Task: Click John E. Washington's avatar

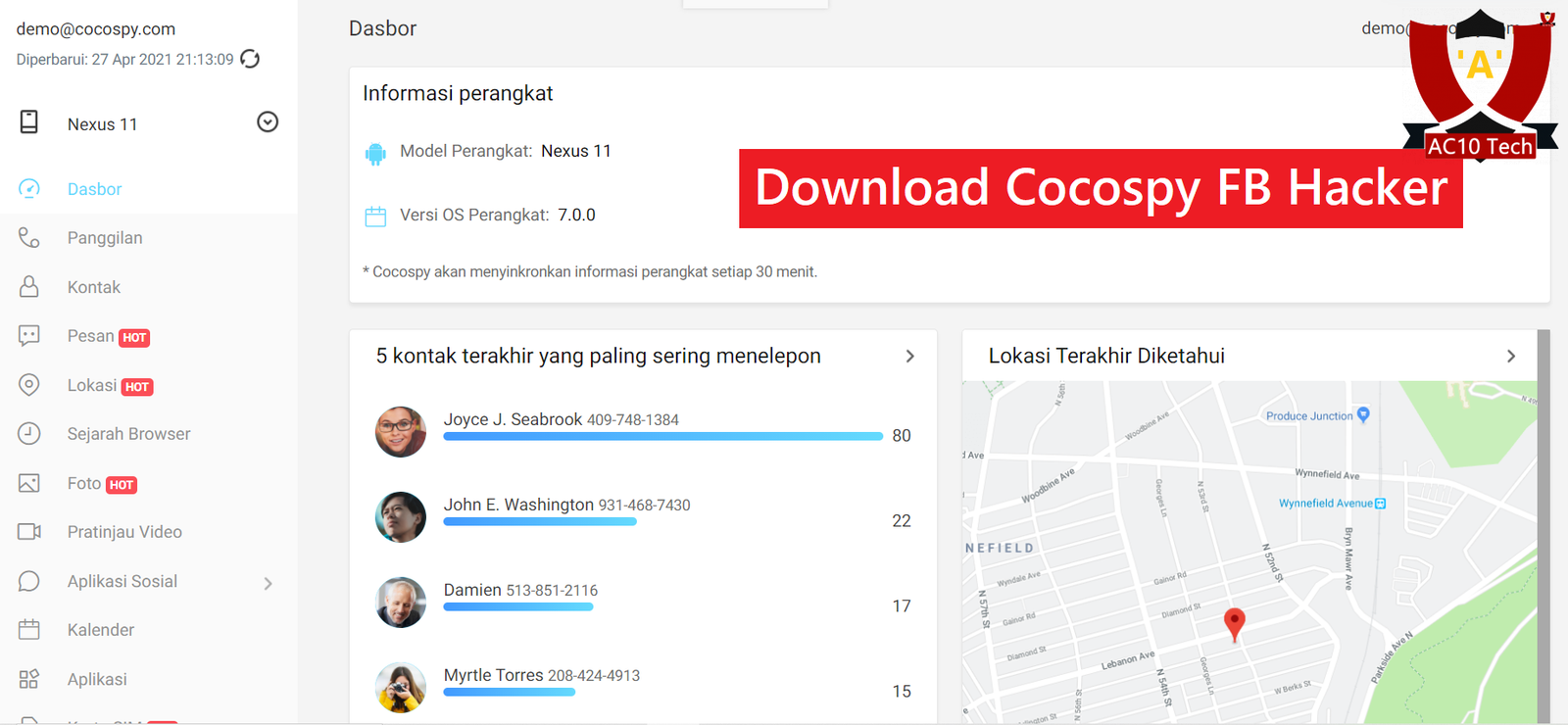Action: pyautogui.click(x=401, y=517)
